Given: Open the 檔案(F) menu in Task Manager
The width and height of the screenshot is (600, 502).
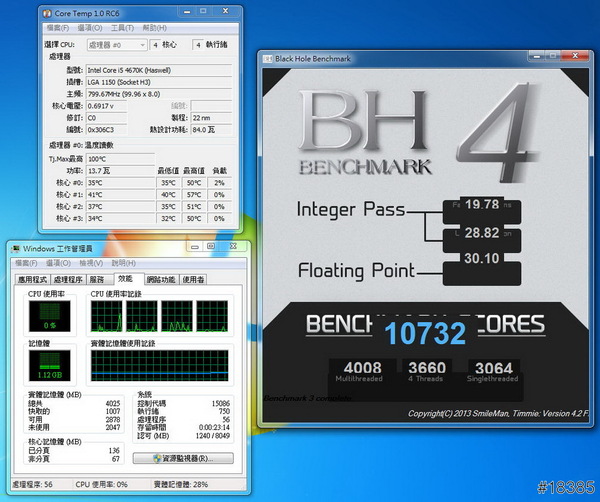Looking at the screenshot, I should pos(26,263).
